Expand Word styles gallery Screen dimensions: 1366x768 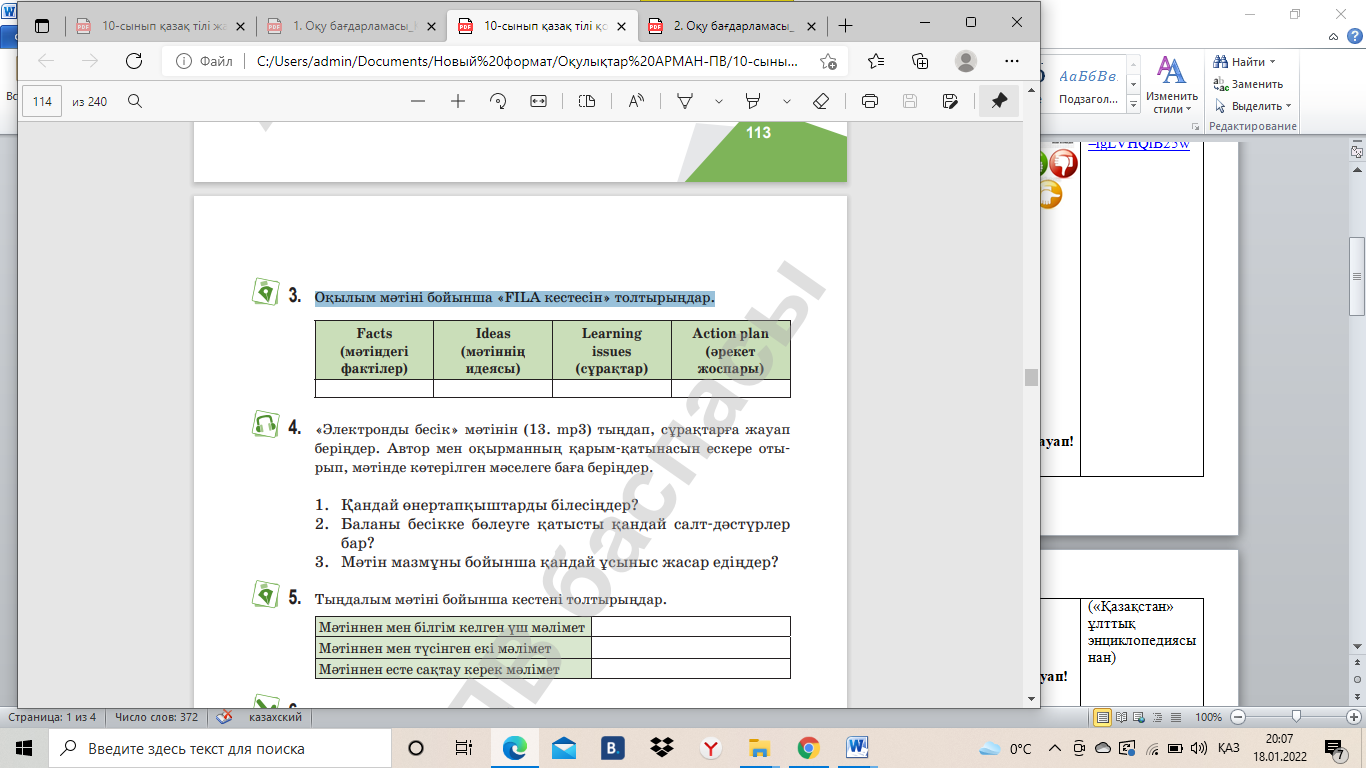tap(1133, 107)
